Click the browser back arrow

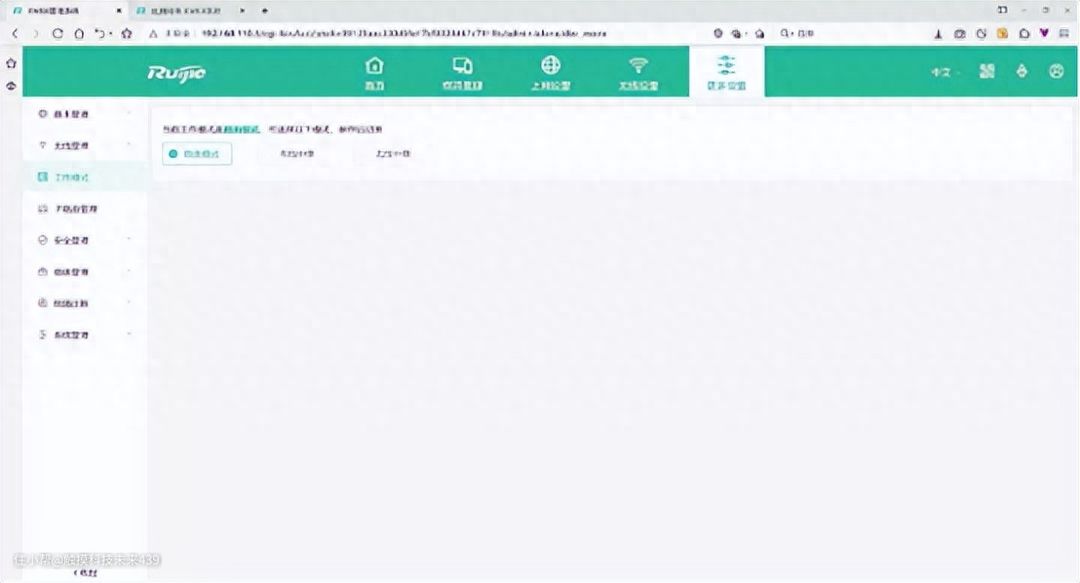[15, 33]
